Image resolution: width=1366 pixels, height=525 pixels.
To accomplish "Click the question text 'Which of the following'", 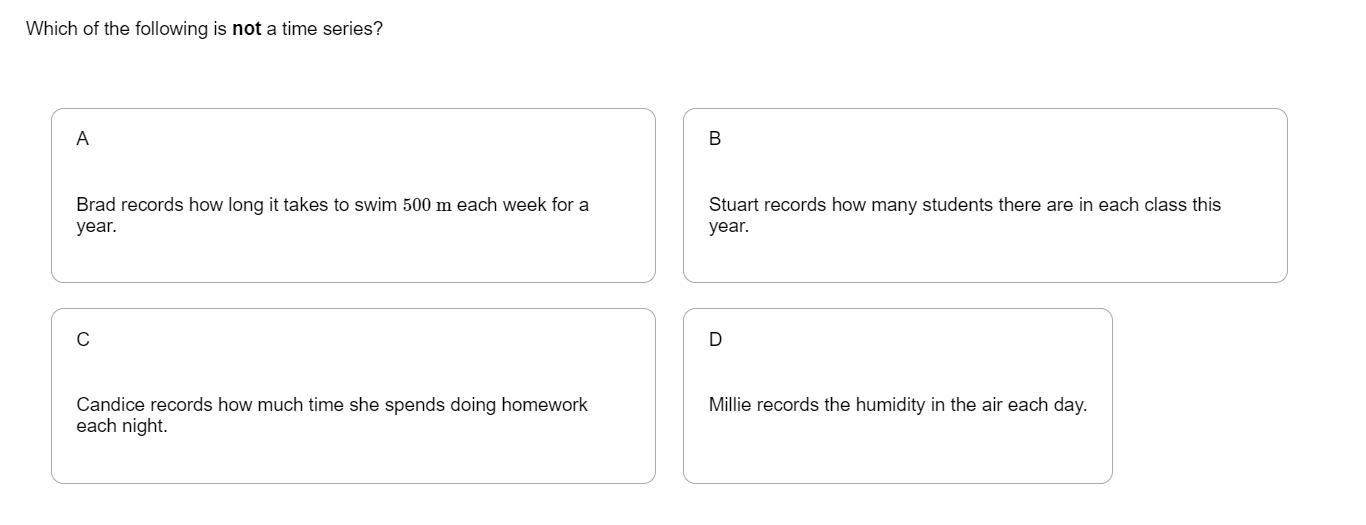I will 204,29.
